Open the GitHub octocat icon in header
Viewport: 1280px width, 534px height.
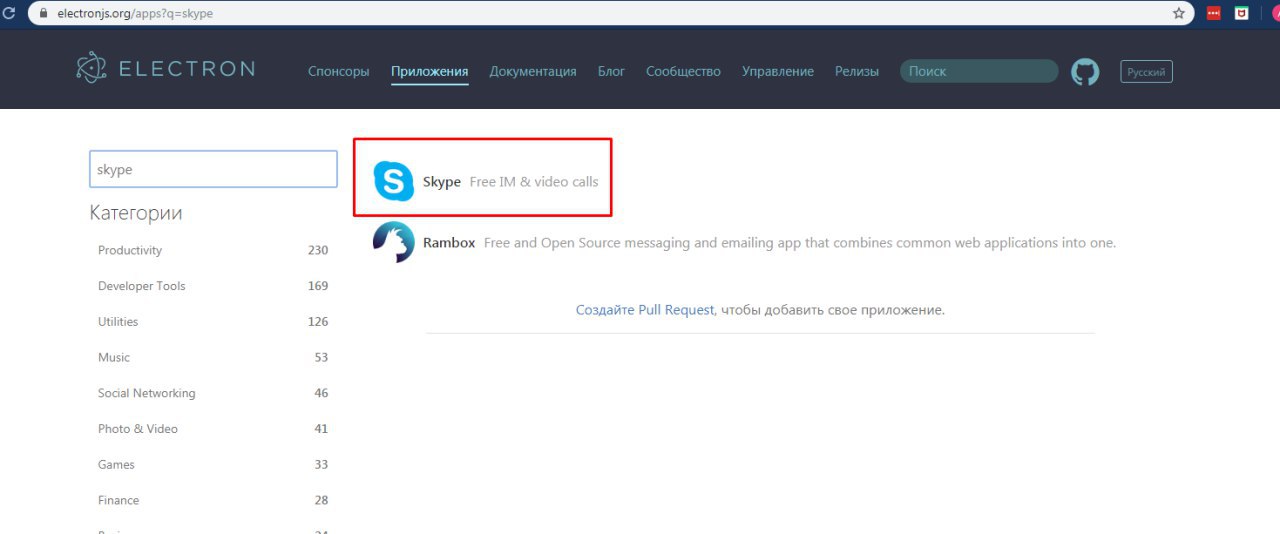click(1085, 71)
